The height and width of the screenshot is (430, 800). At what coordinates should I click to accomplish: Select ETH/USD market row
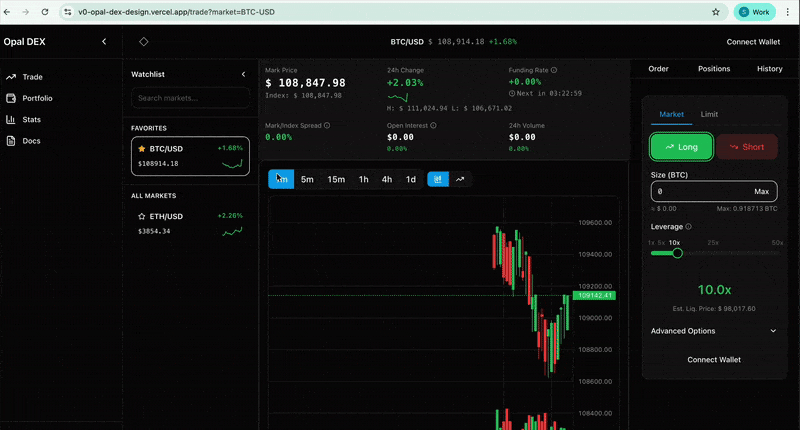pos(190,223)
